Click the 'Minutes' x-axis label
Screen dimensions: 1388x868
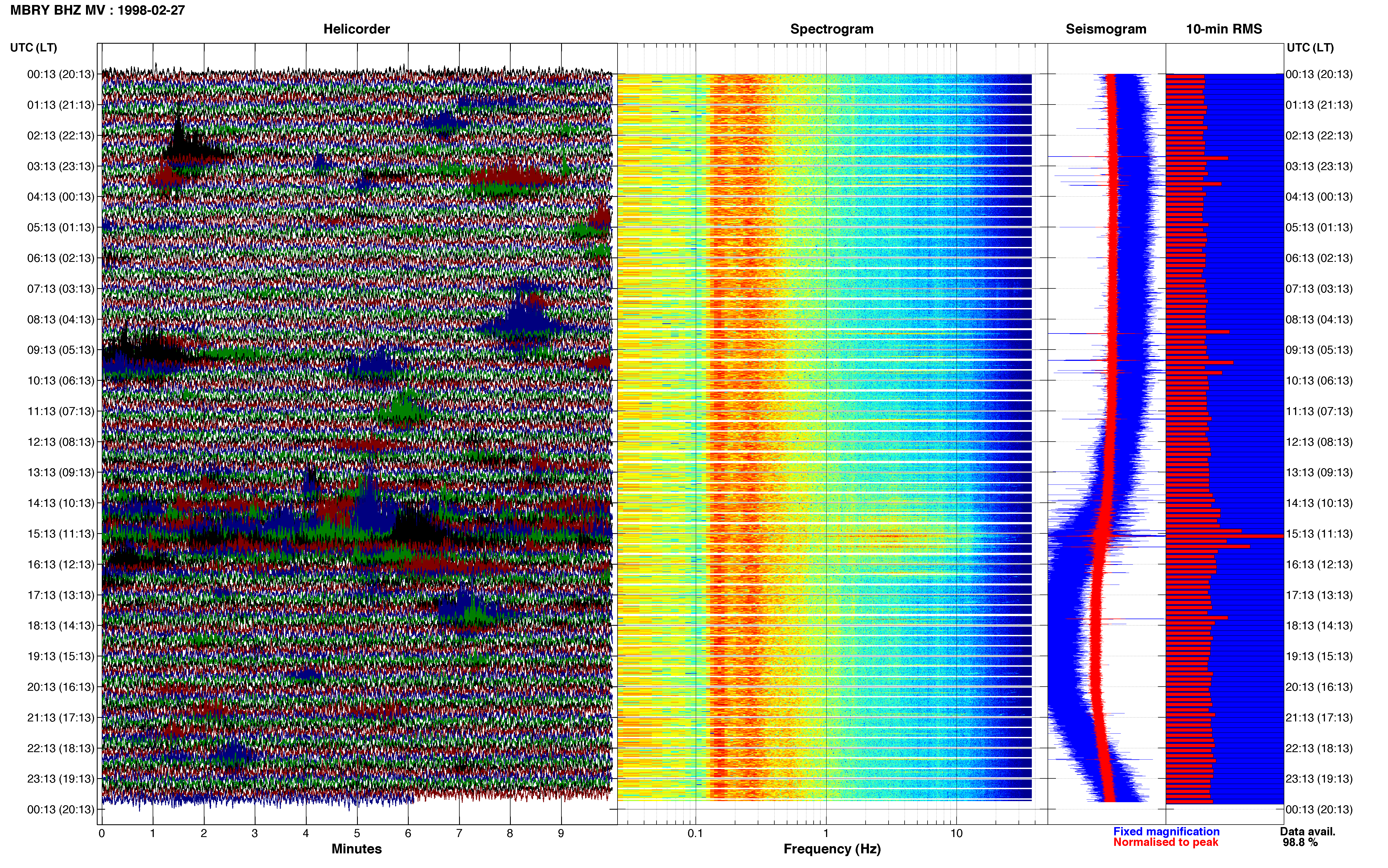click(356, 849)
